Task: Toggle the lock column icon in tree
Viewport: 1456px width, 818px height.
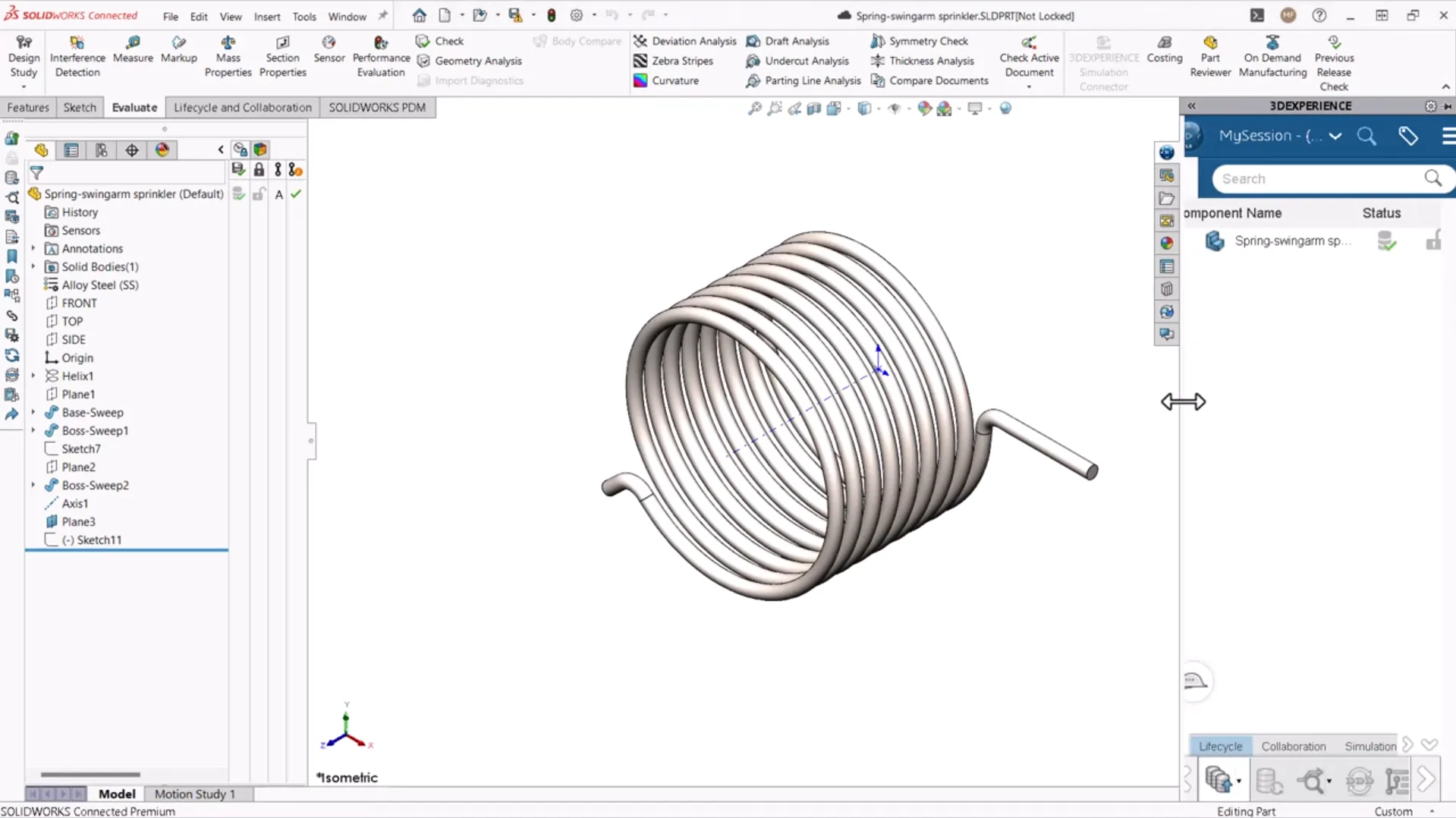Action: (x=259, y=170)
